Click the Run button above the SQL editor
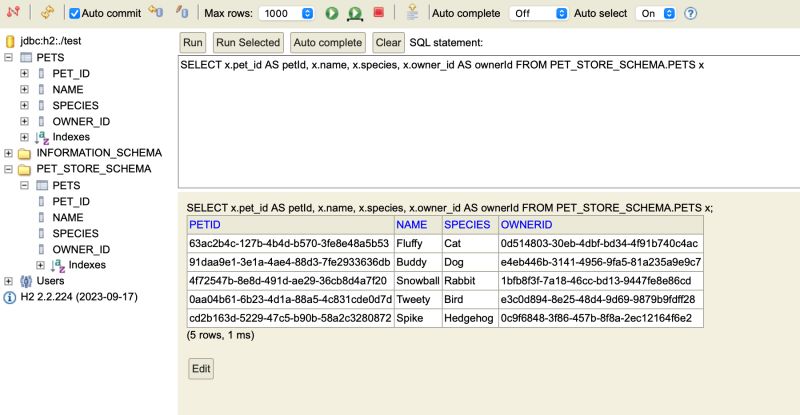The image size is (800, 415). point(193,42)
